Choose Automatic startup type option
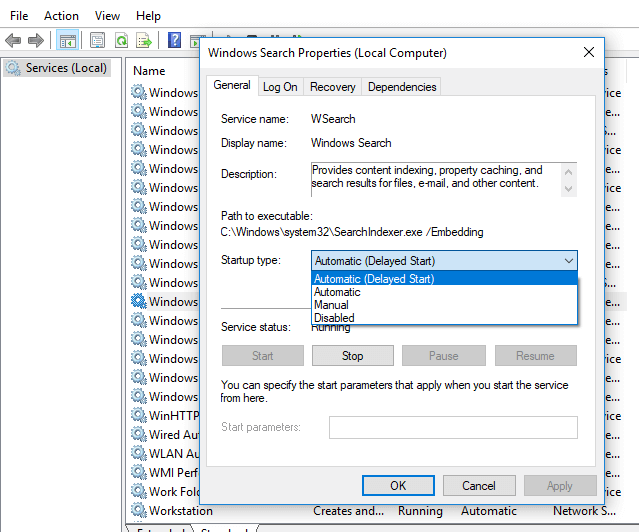The height and width of the screenshot is (532, 639). tap(444, 292)
